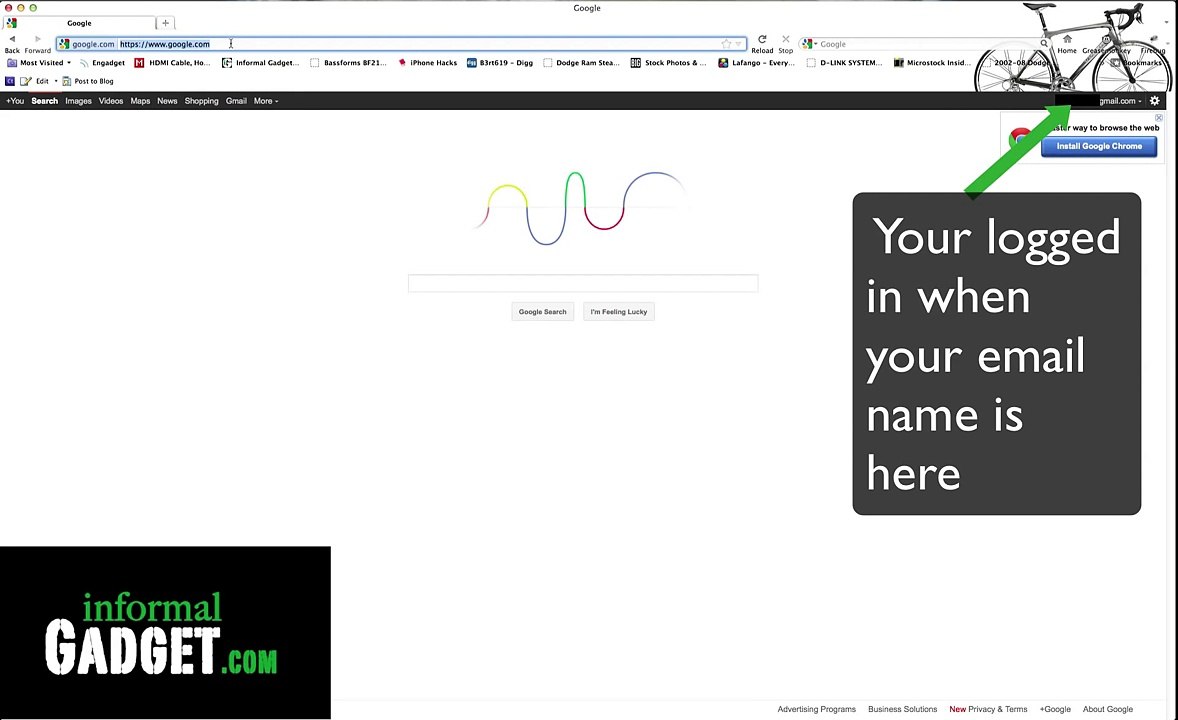Open the Lafango bookmark
The height and width of the screenshot is (720, 1178).
coord(757,63)
